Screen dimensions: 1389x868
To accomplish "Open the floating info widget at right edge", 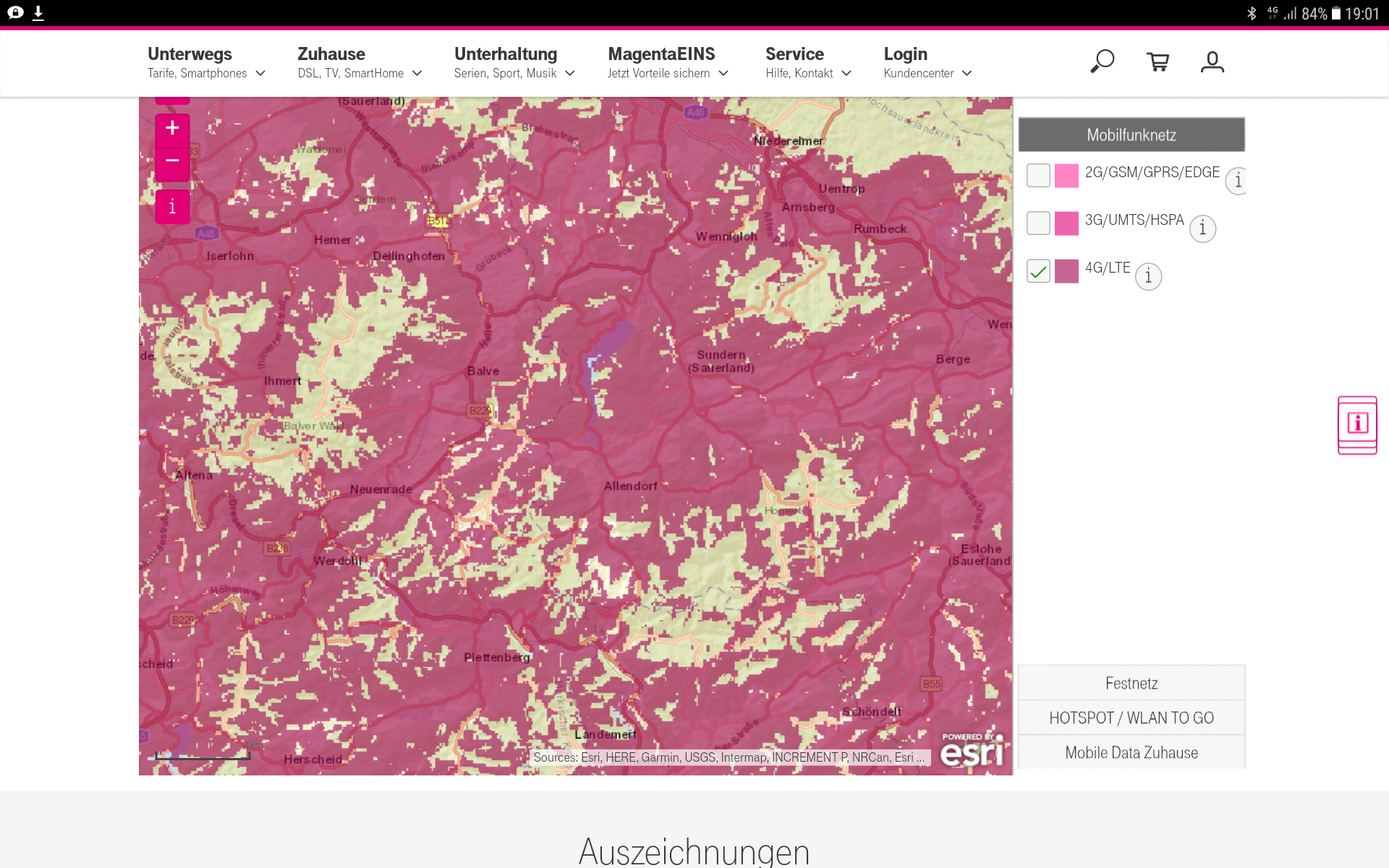I will (x=1357, y=425).
